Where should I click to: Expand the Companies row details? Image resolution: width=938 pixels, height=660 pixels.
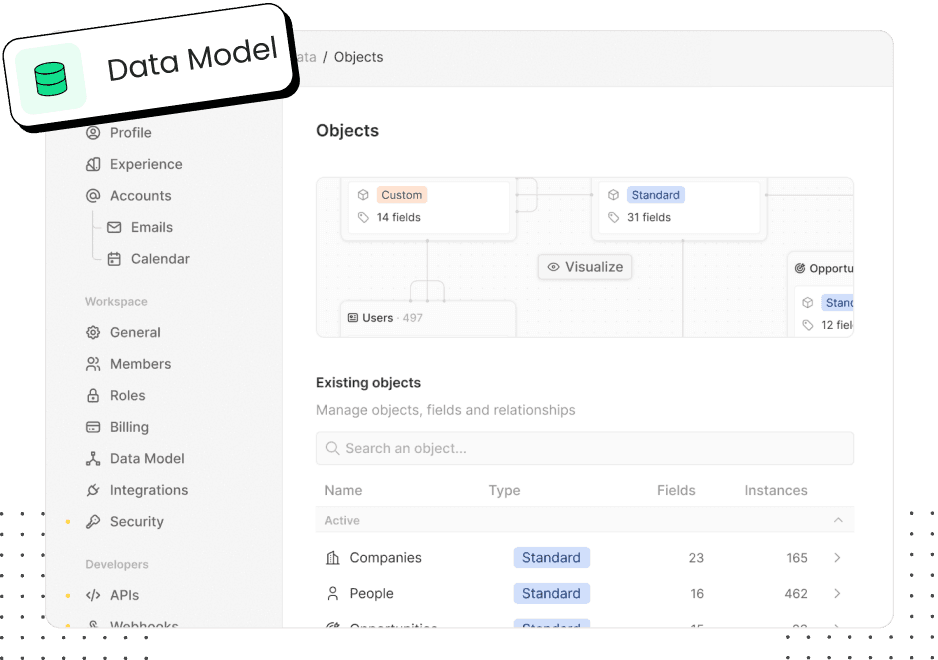(837, 557)
